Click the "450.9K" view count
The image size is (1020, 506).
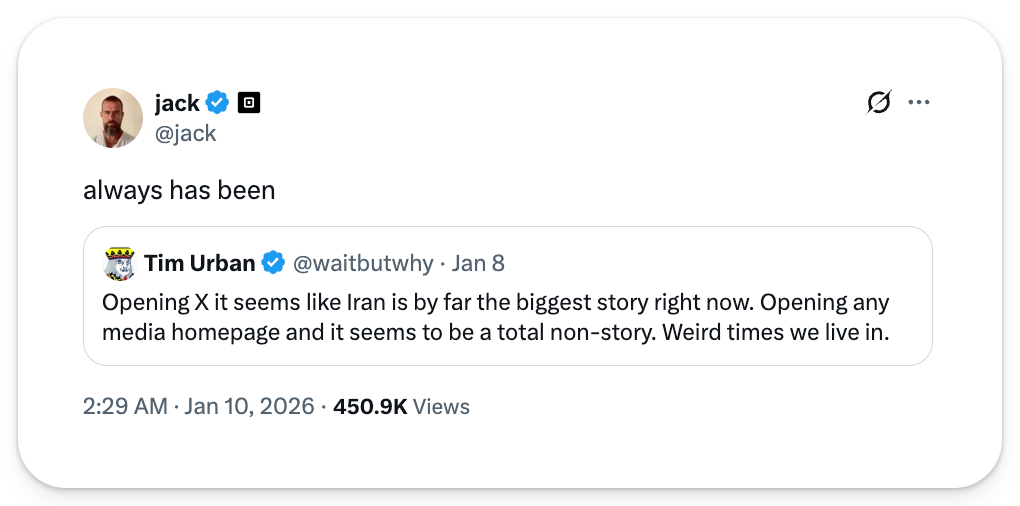[369, 407]
